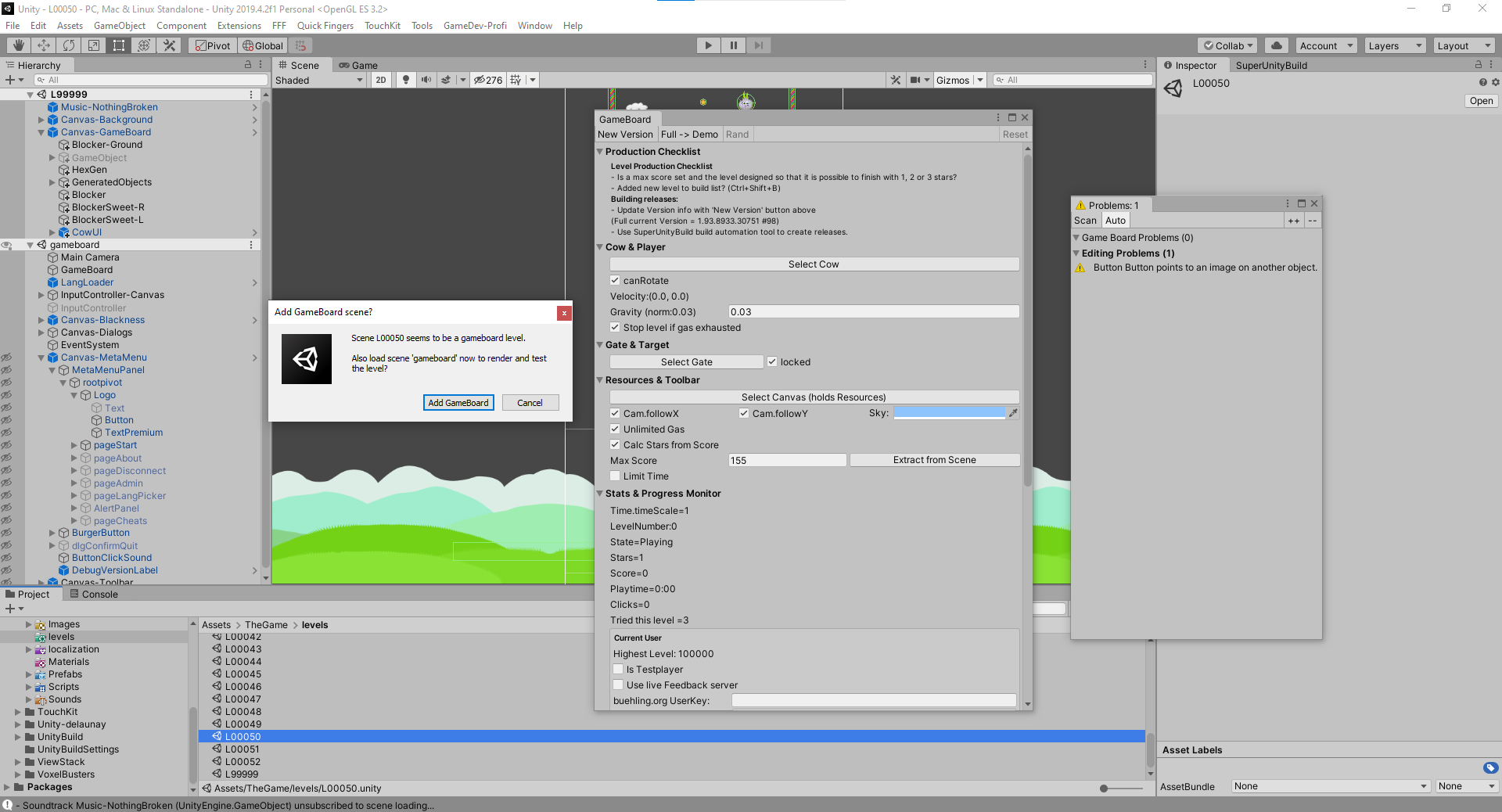Screen dimensions: 1502x812
Task: Uncheck the canRotate checkbox
Action: click(615, 281)
